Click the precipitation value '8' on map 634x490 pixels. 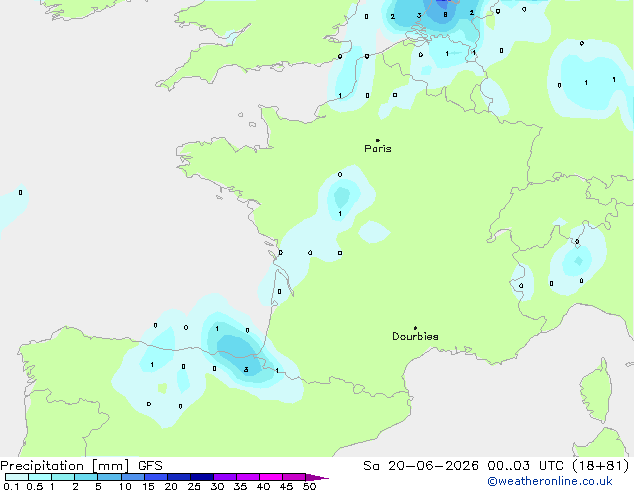[445, 15]
